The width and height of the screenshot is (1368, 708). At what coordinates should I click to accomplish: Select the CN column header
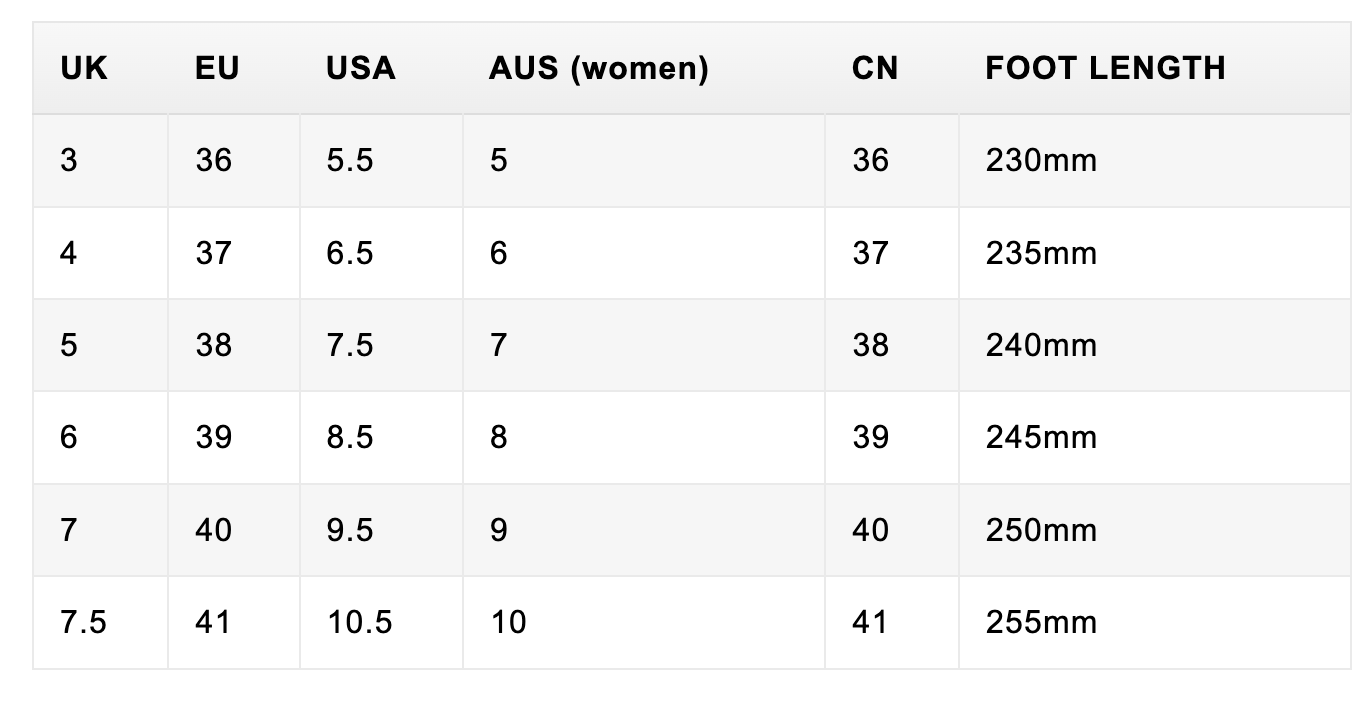pos(875,68)
